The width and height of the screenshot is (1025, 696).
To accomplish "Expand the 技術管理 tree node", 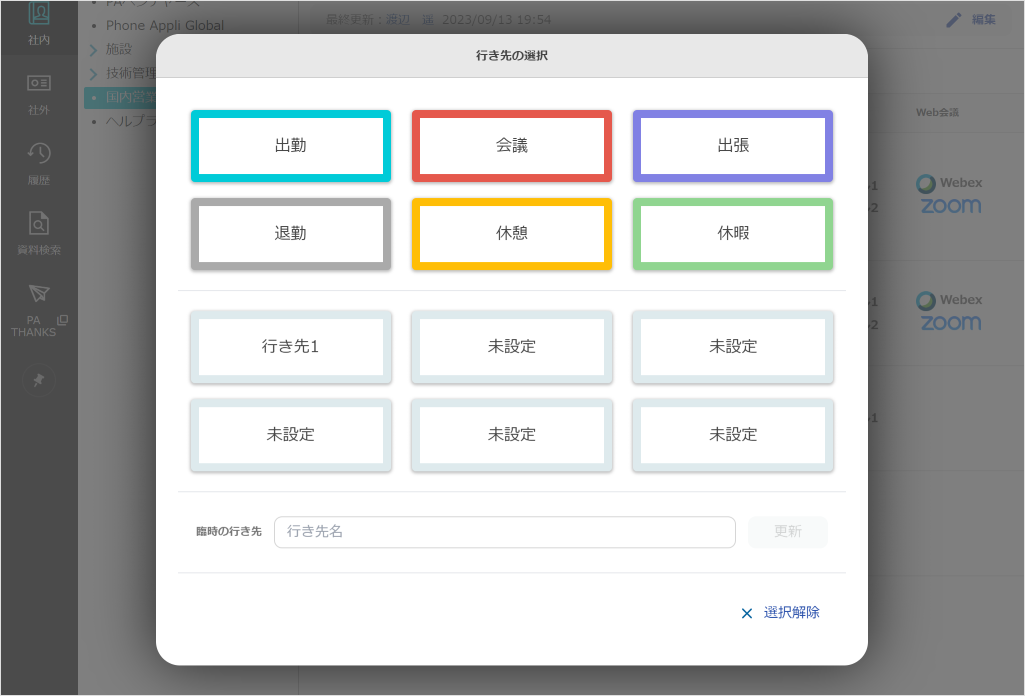I will coord(93,73).
